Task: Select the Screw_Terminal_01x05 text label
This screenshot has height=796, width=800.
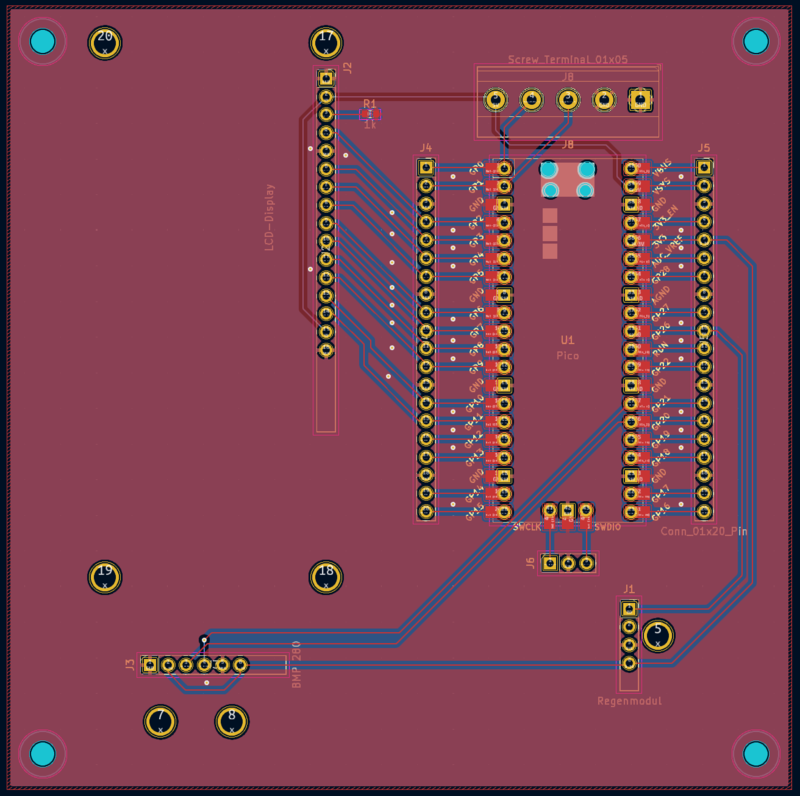Action: [567, 60]
